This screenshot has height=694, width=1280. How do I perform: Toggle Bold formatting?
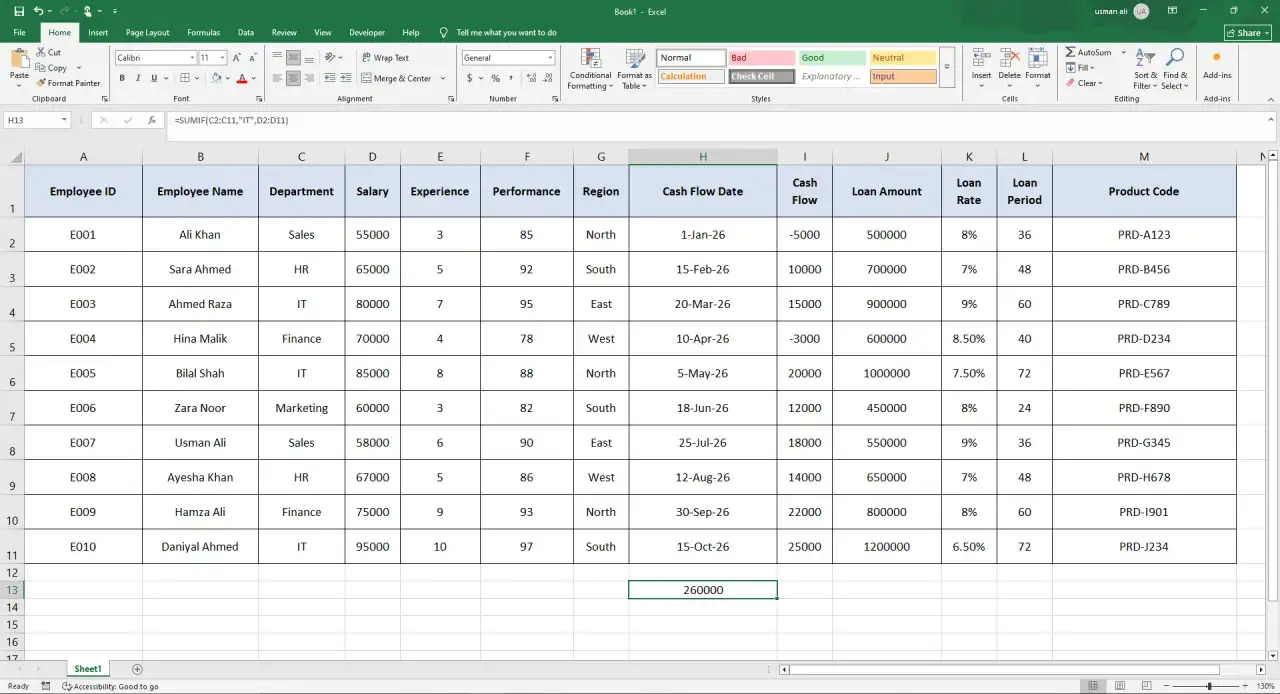122,78
